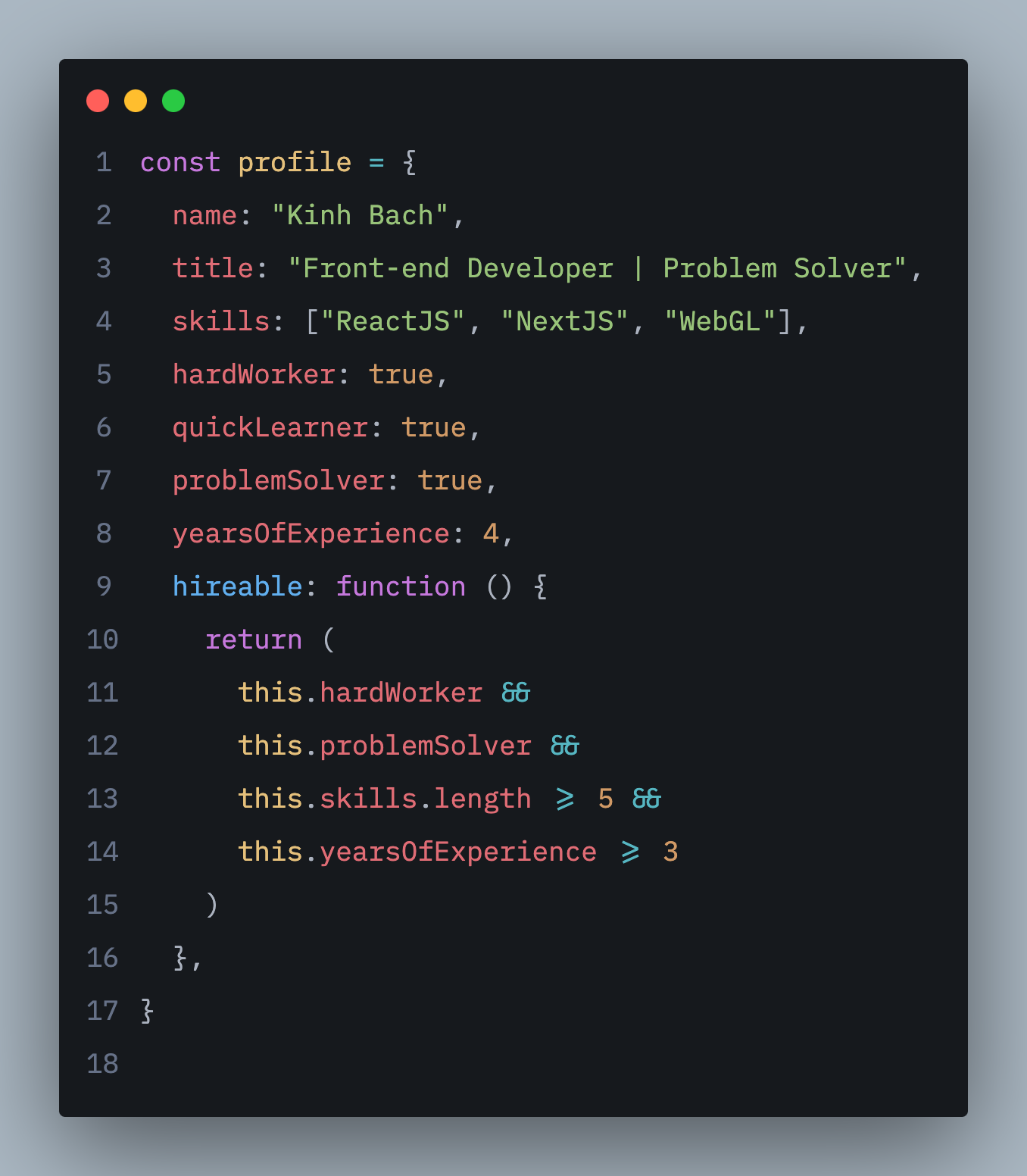Click the closing brace on line 17
Screen dimensions: 1027x1176
(148, 1011)
